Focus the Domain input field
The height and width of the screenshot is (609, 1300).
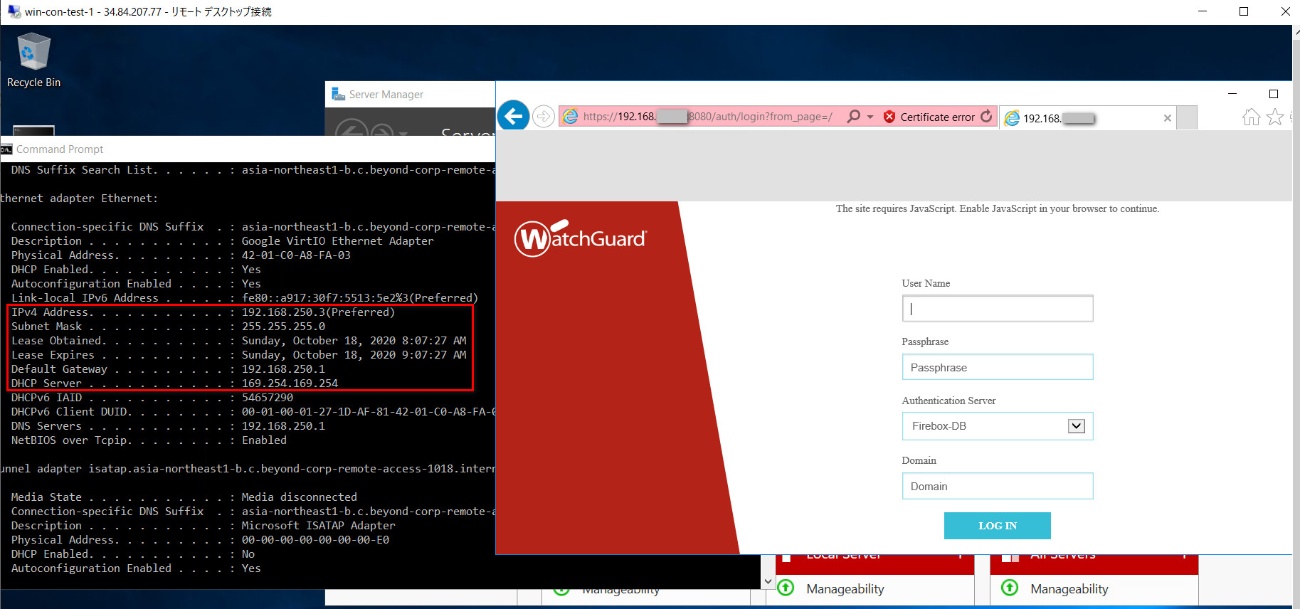(x=997, y=486)
